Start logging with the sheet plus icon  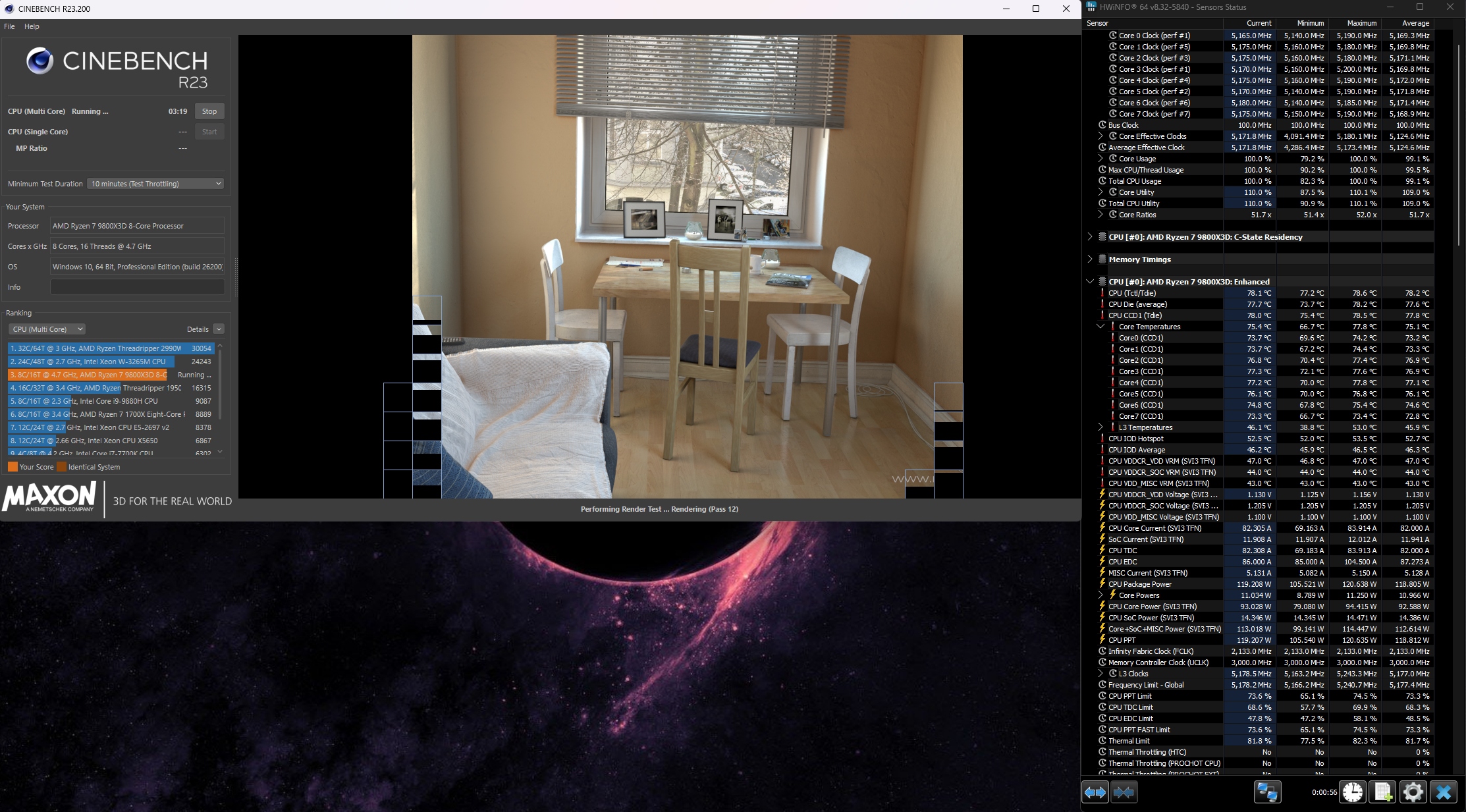click(1382, 792)
